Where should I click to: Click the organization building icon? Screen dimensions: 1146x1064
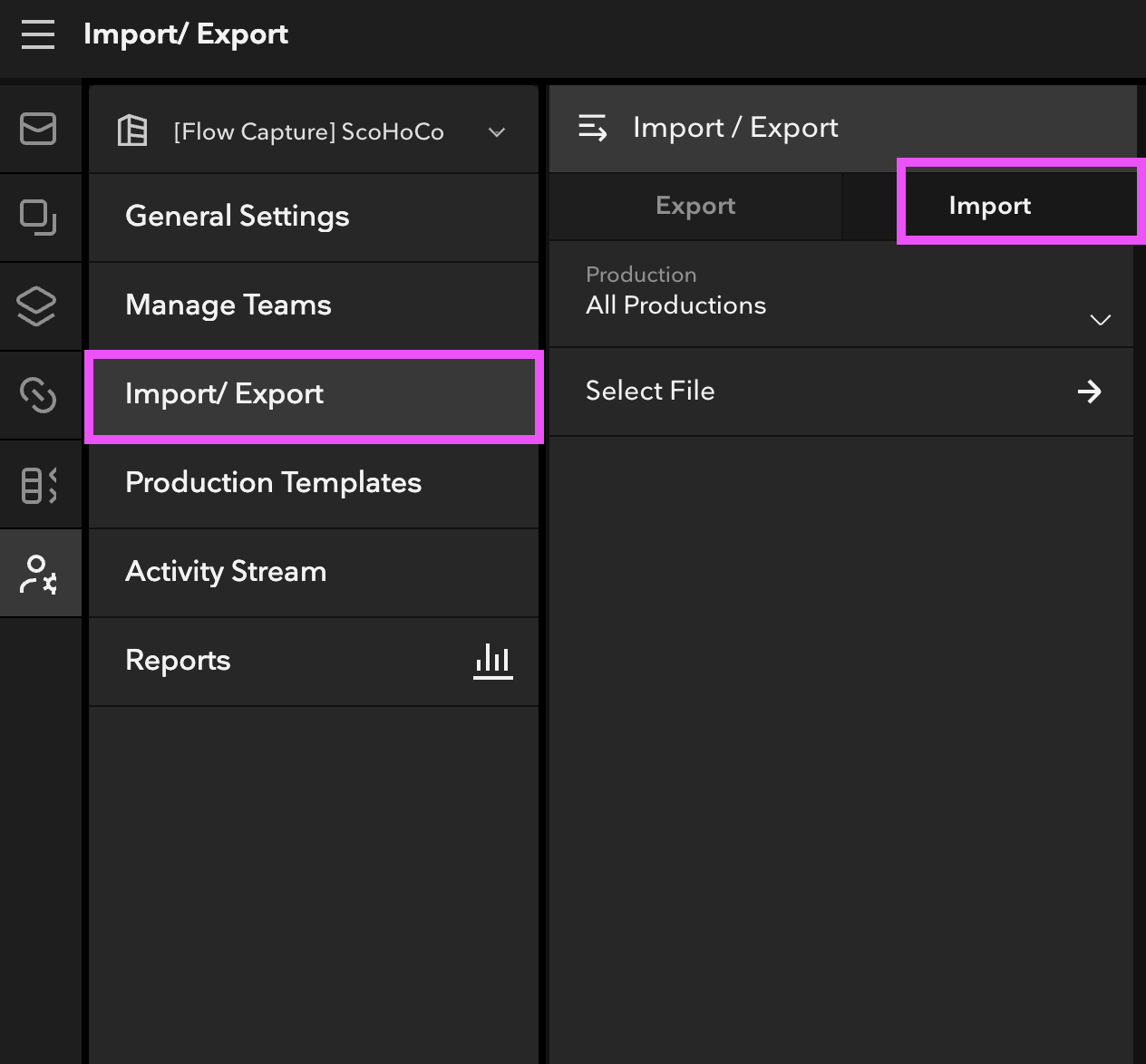click(x=132, y=130)
